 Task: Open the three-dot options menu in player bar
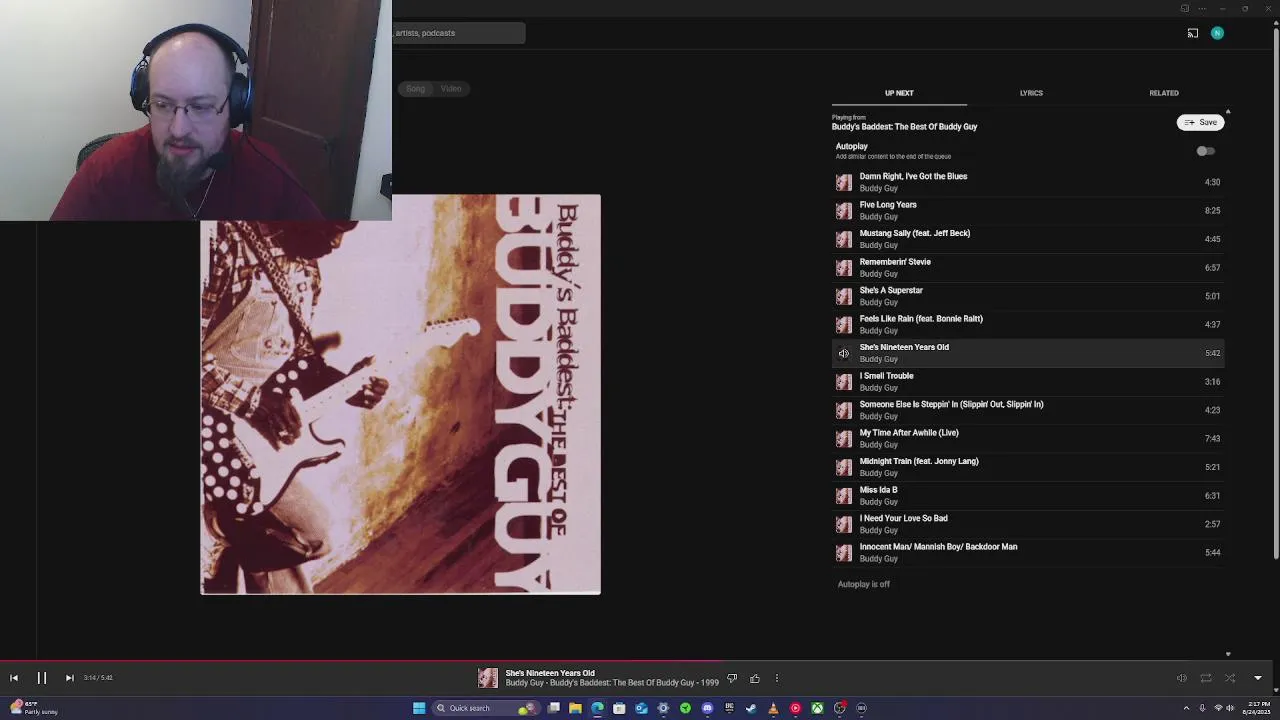click(776, 679)
